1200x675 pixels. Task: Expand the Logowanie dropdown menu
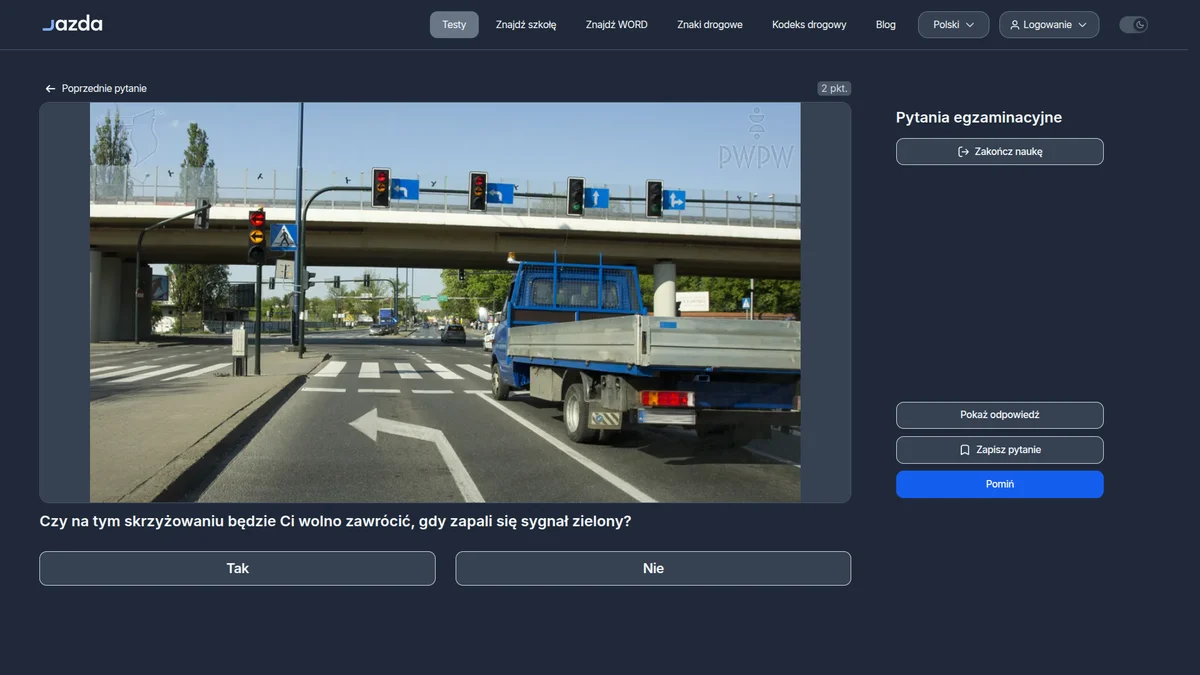(x=1049, y=25)
